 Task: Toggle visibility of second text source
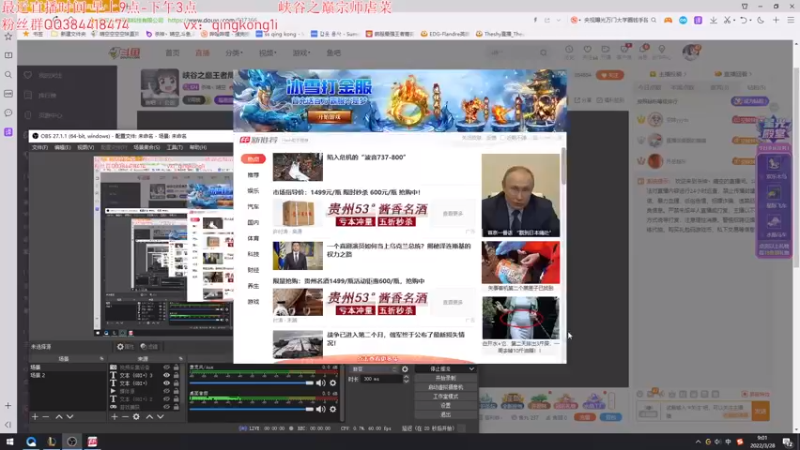click(166, 383)
